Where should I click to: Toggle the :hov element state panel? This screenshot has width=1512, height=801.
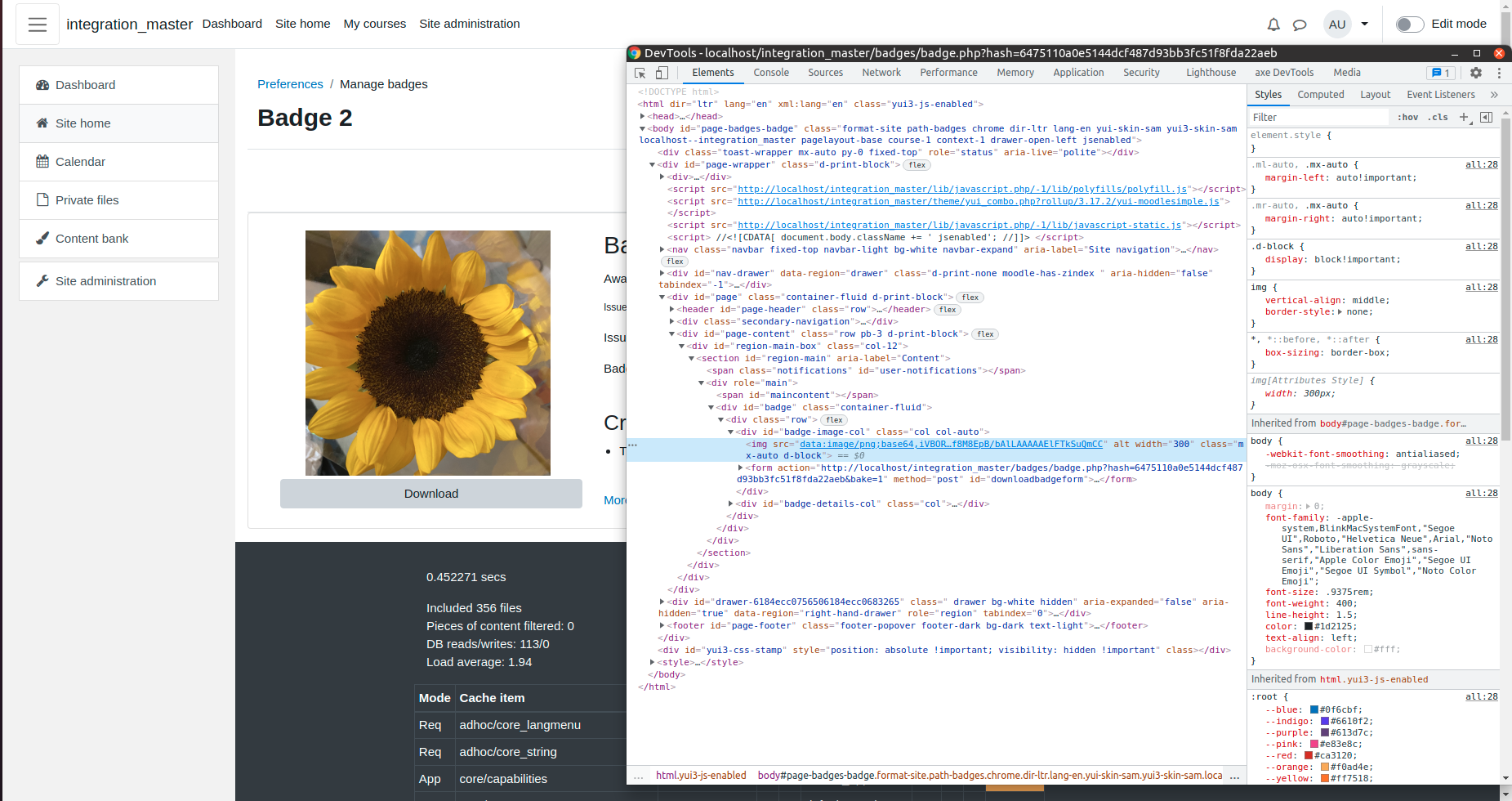[x=1408, y=118]
